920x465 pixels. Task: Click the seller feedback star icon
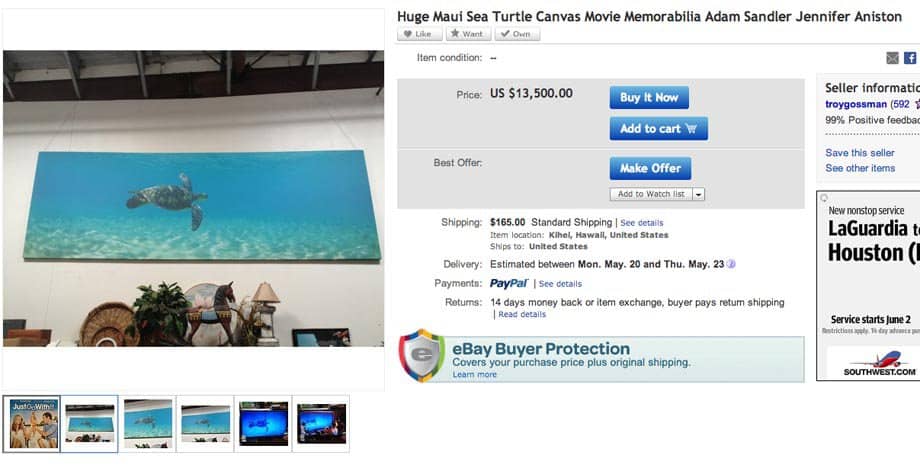(x=916, y=104)
